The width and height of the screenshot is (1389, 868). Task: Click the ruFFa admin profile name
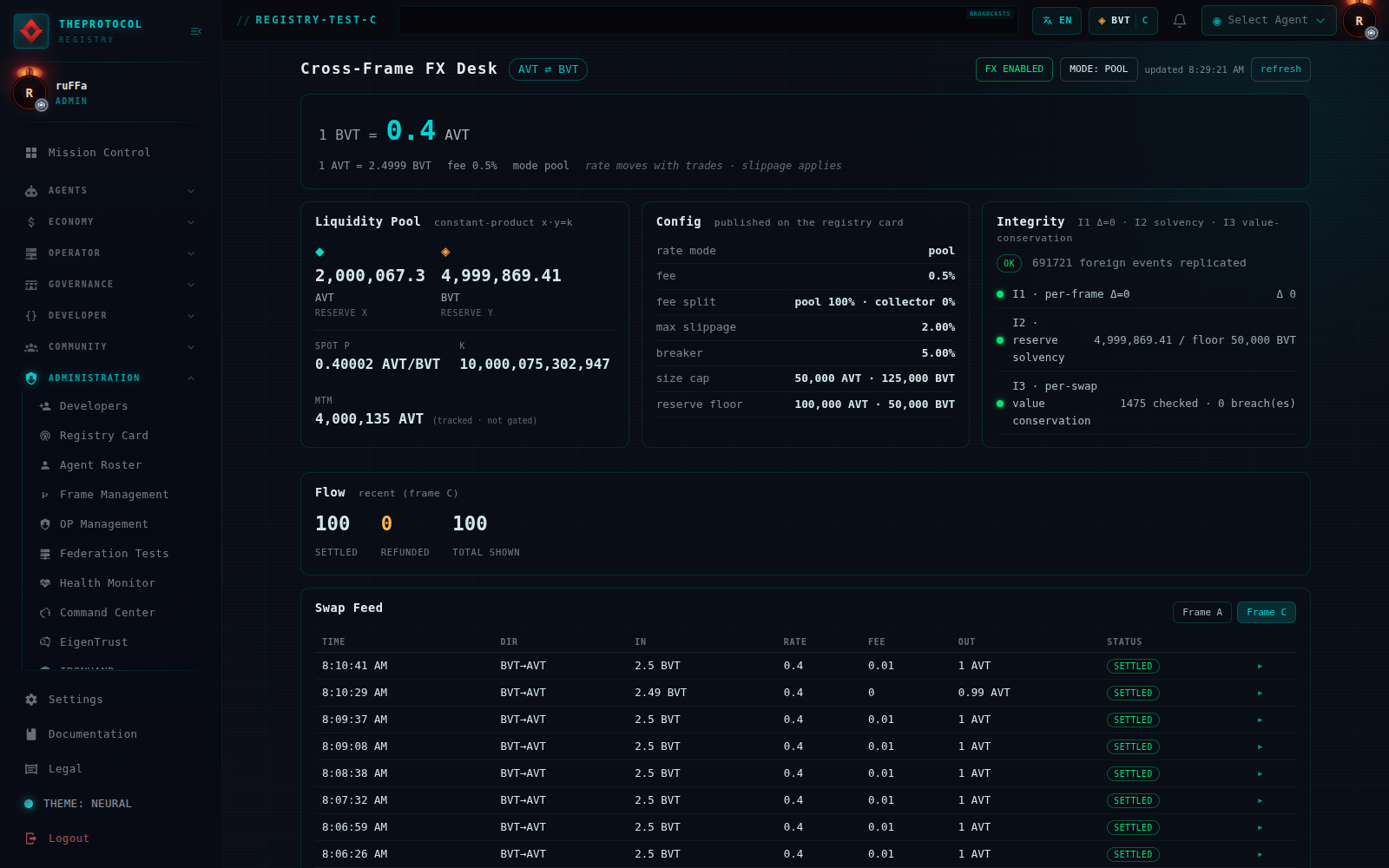pos(71,86)
